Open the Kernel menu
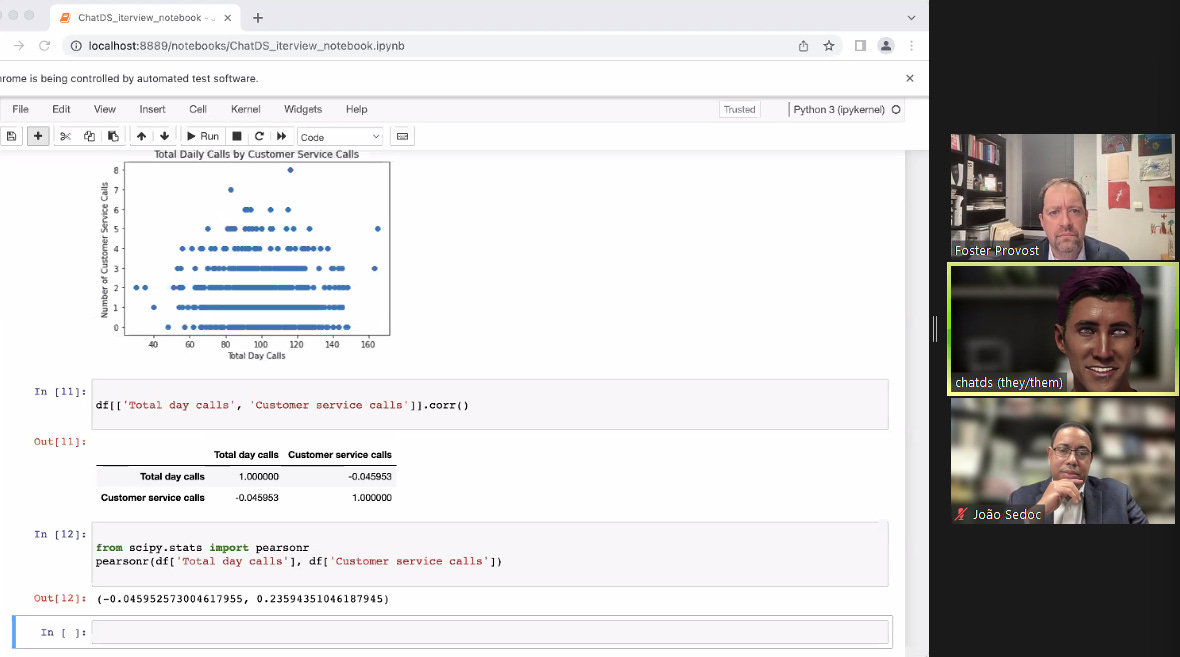The height and width of the screenshot is (657, 1180). click(x=245, y=109)
